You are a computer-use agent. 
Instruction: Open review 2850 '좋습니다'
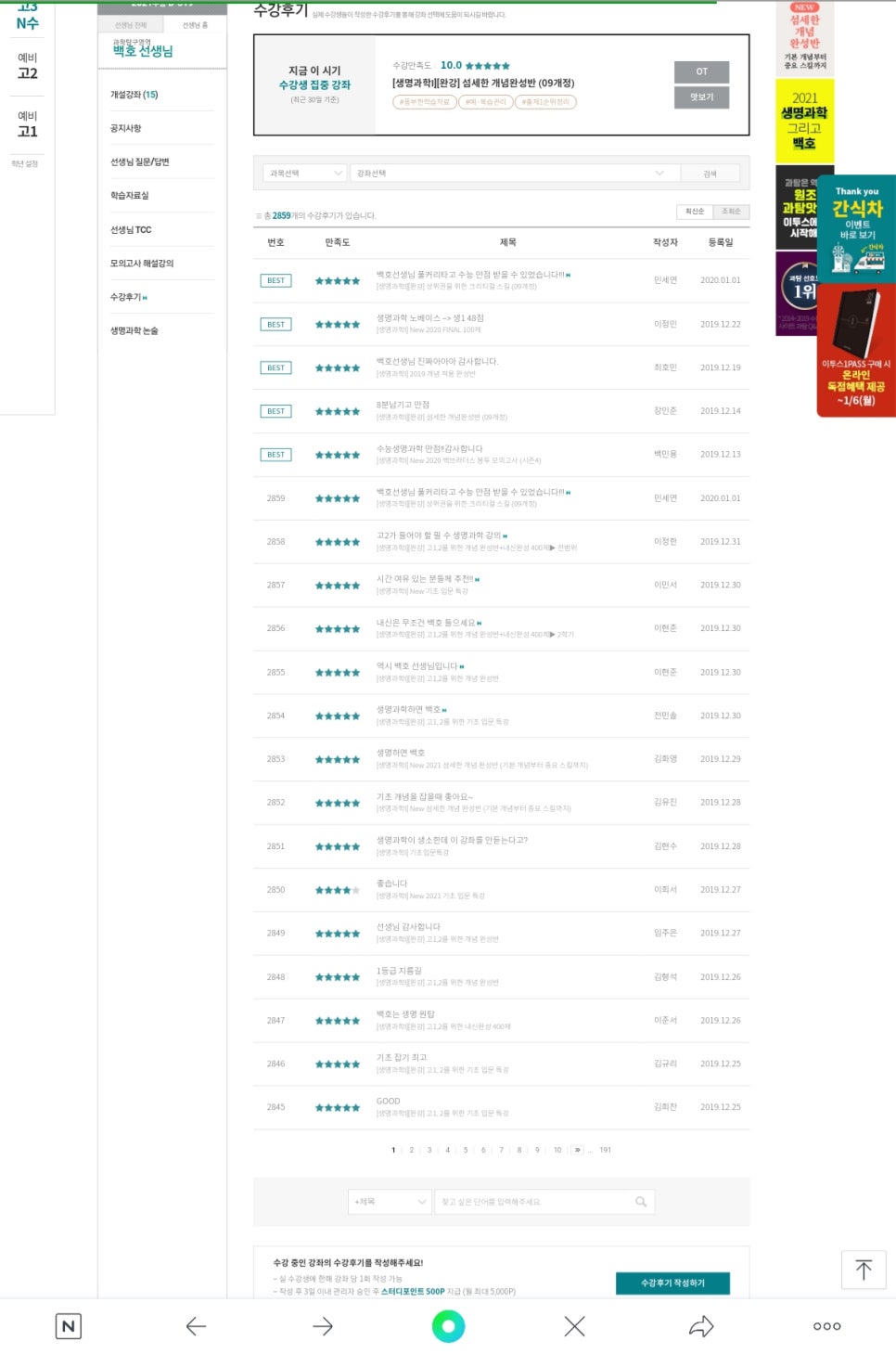(x=391, y=883)
